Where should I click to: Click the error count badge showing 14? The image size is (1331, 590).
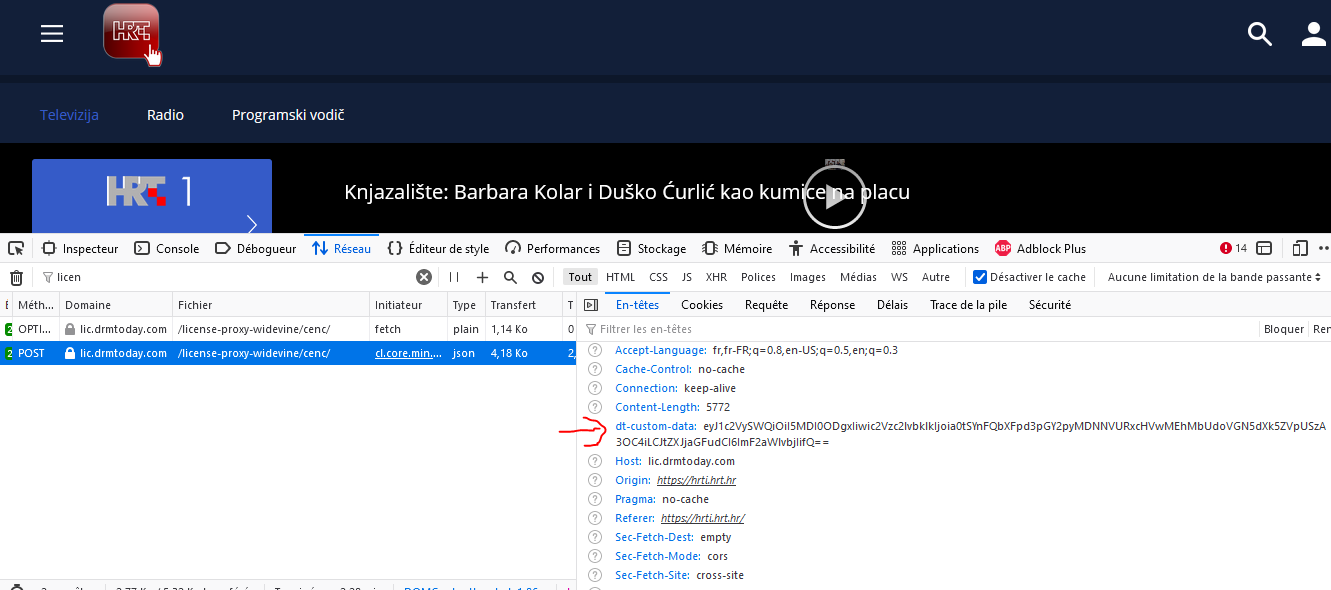click(x=1234, y=249)
